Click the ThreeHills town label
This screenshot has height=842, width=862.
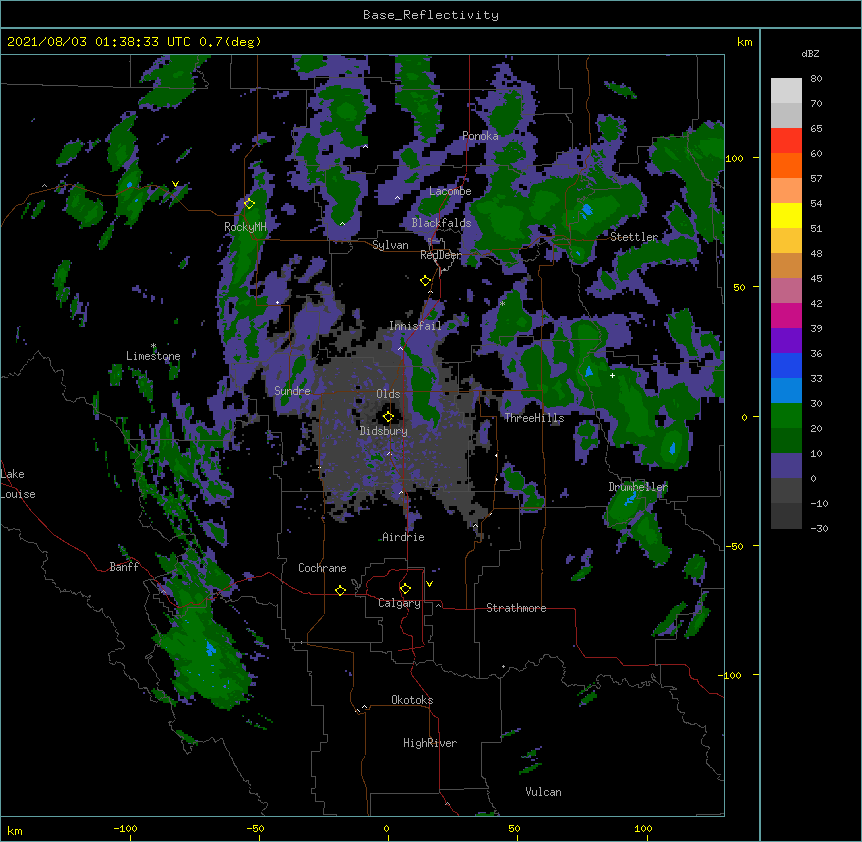[534, 418]
